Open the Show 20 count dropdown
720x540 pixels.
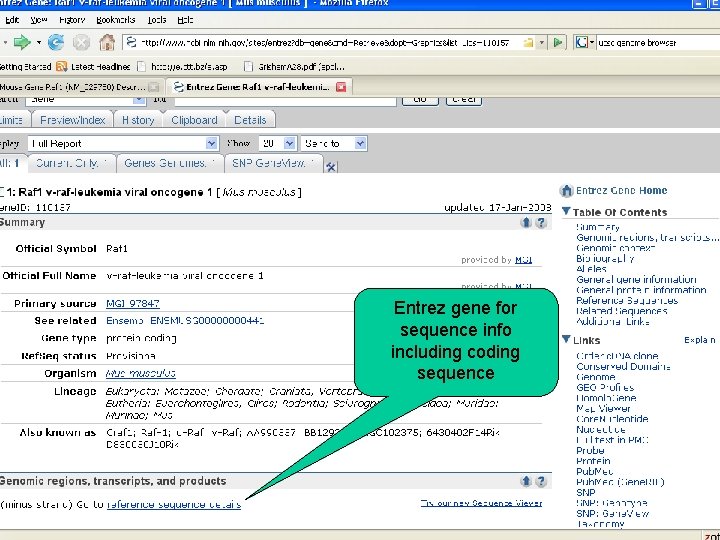[x=289, y=144]
